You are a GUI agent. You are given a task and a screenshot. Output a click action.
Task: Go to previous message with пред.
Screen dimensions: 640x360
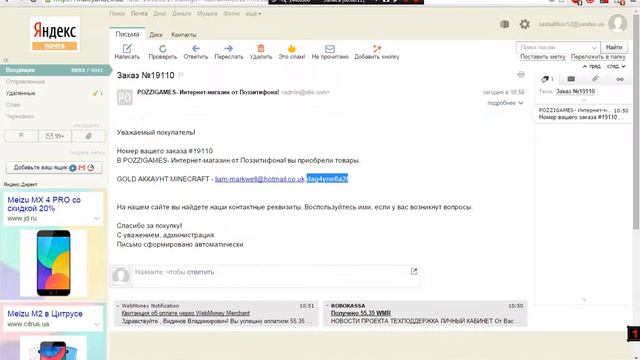click(x=592, y=66)
